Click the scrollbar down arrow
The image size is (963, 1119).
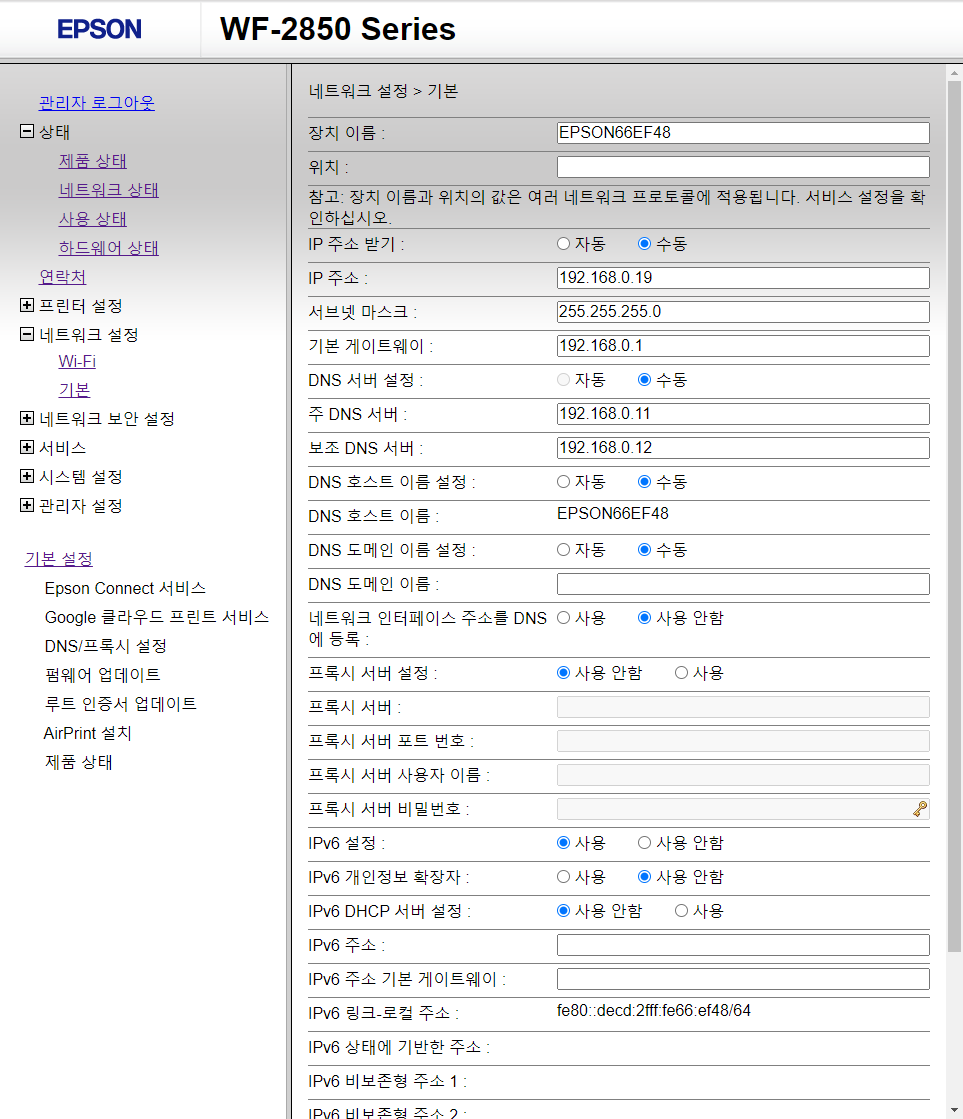click(954, 1111)
